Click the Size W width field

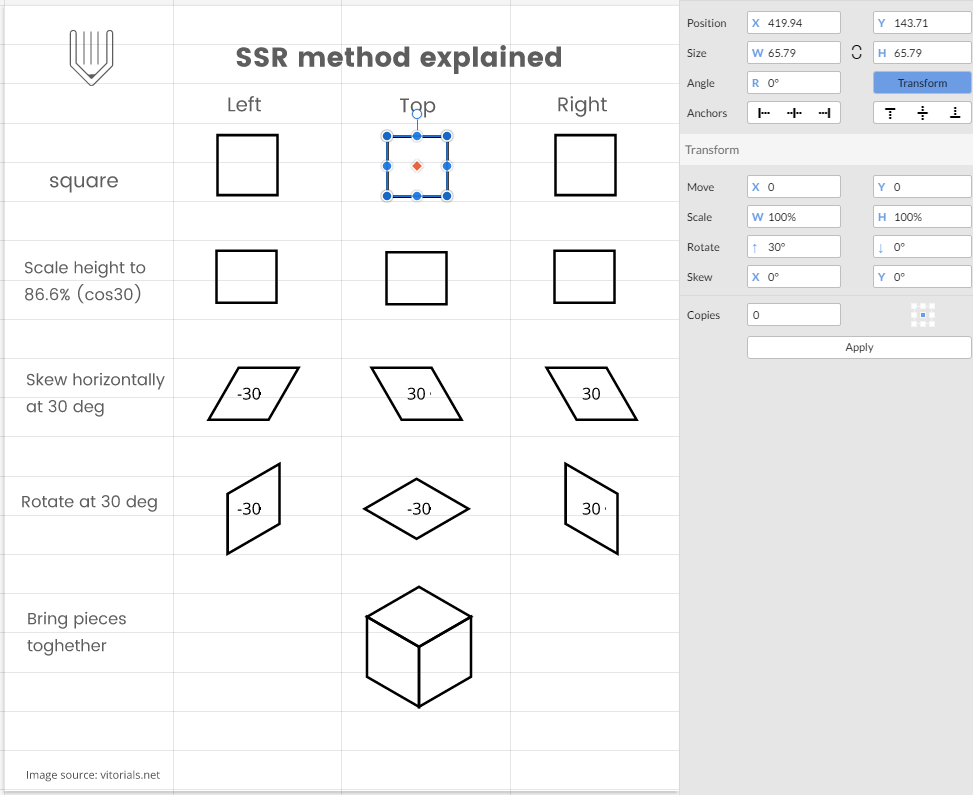(794, 53)
